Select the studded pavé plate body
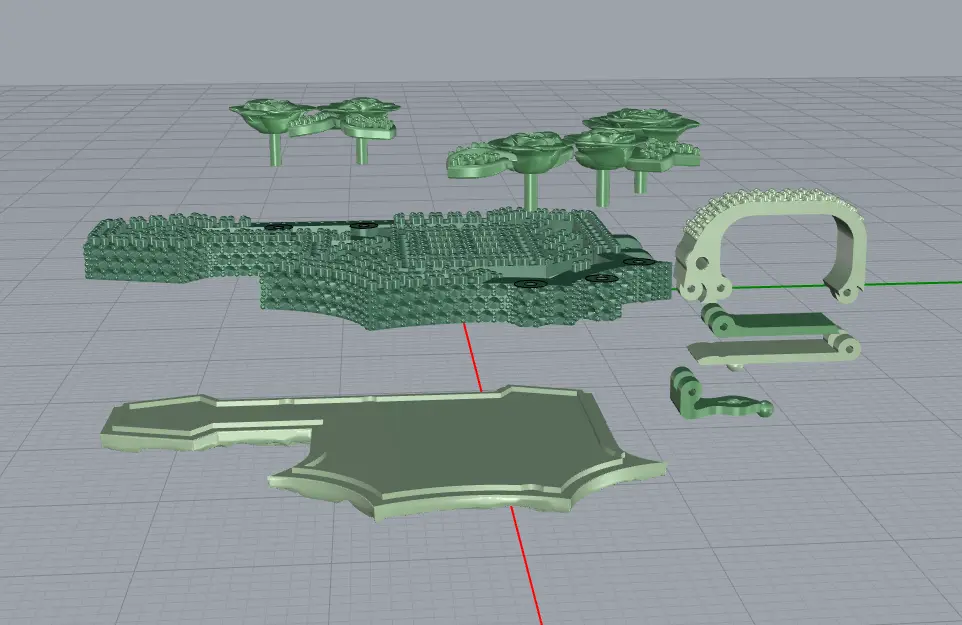The width and height of the screenshot is (962, 625). pos(377,270)
